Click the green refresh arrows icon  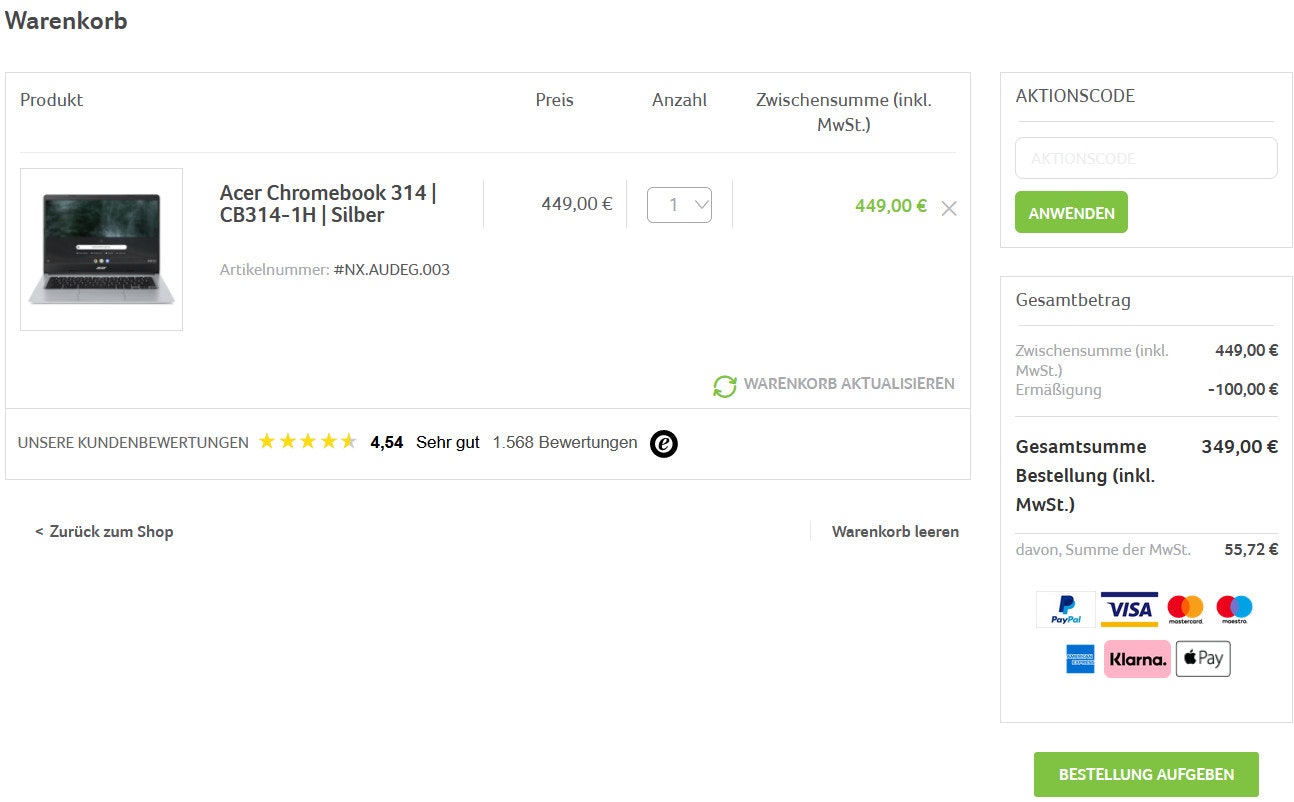pyautogui.click(x=724, y=385)
